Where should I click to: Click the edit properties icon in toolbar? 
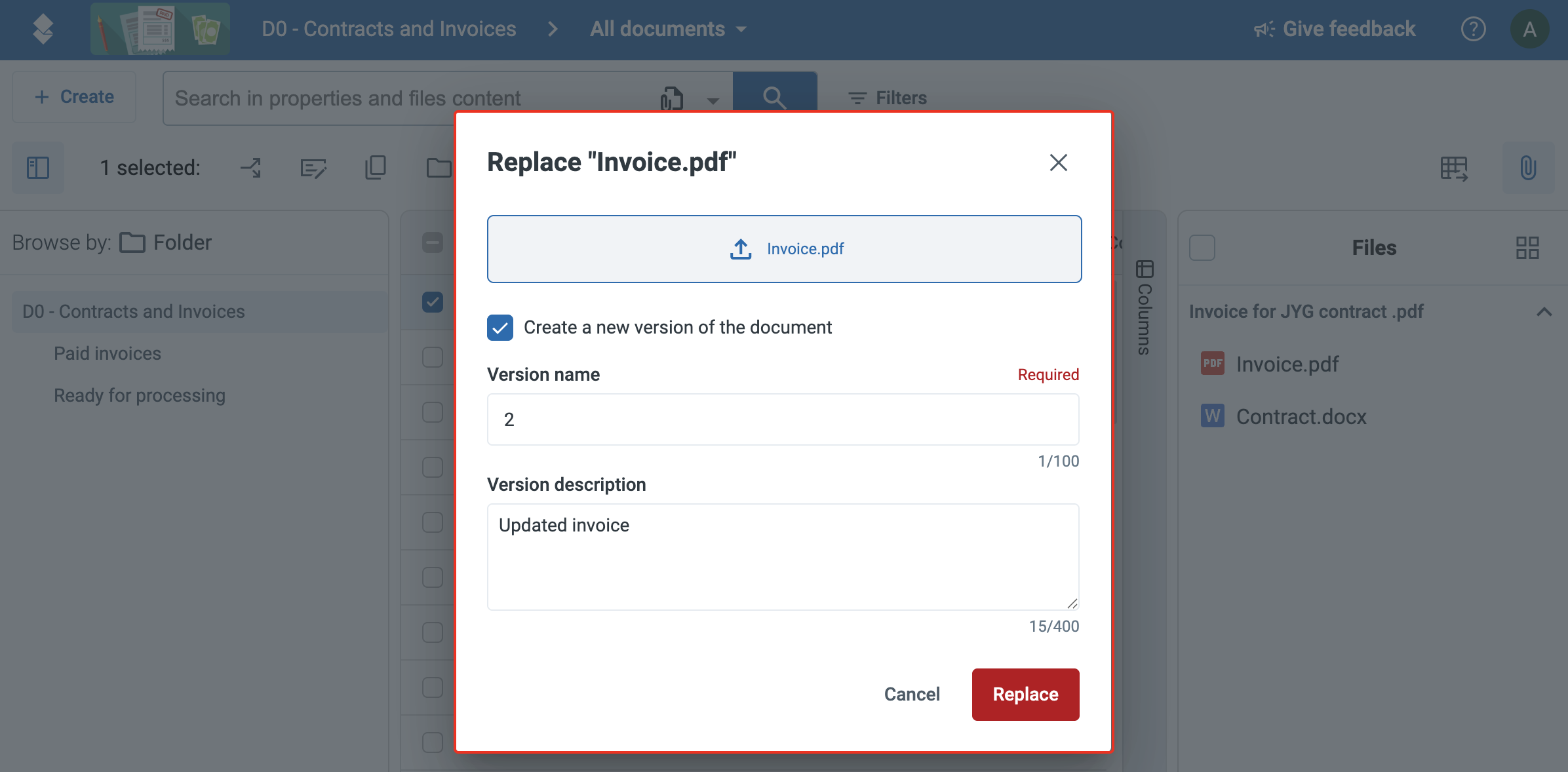(313, 168)
